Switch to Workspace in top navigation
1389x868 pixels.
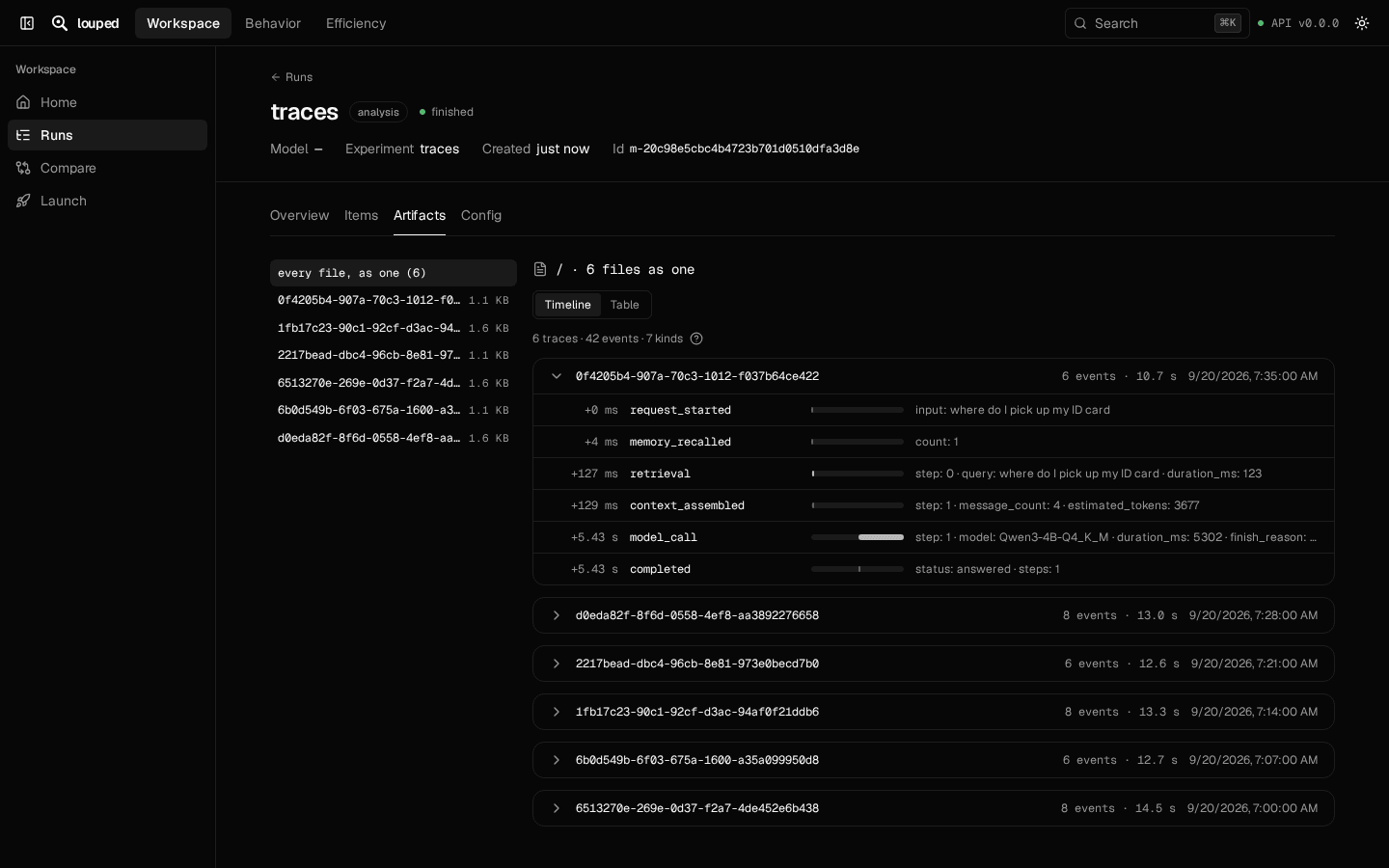[183, 23]
